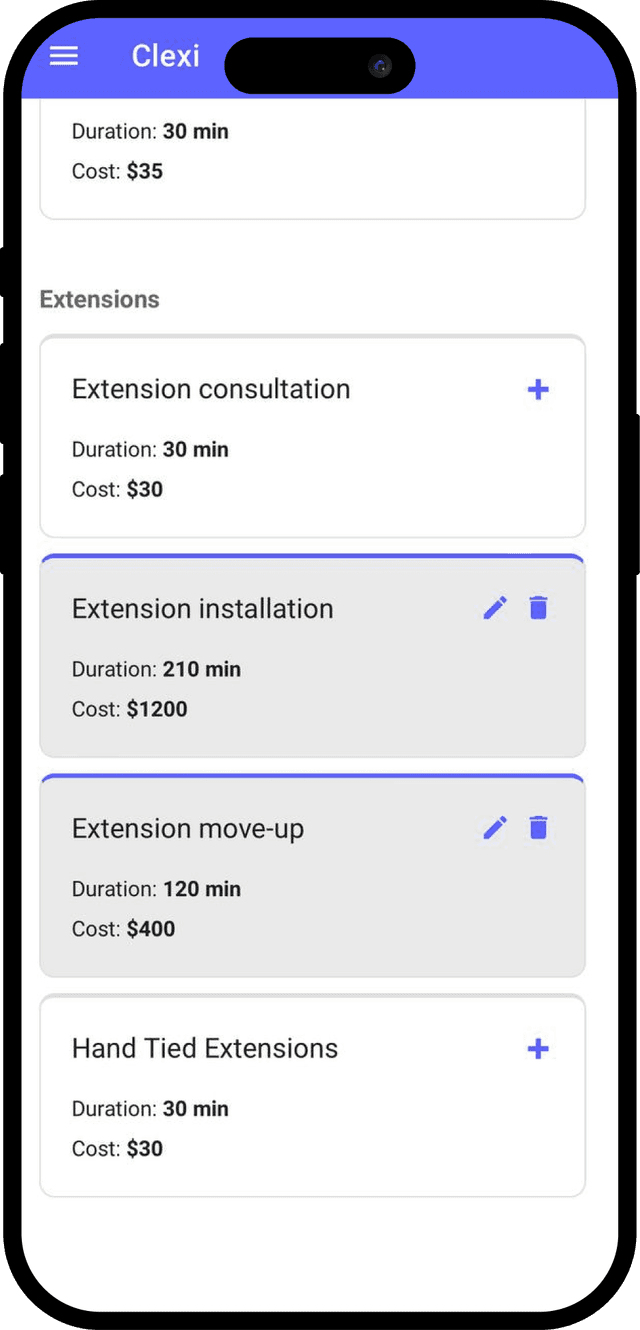
Task: Tap the $400 cost on move-up card
Action: [x=151, y=929]
